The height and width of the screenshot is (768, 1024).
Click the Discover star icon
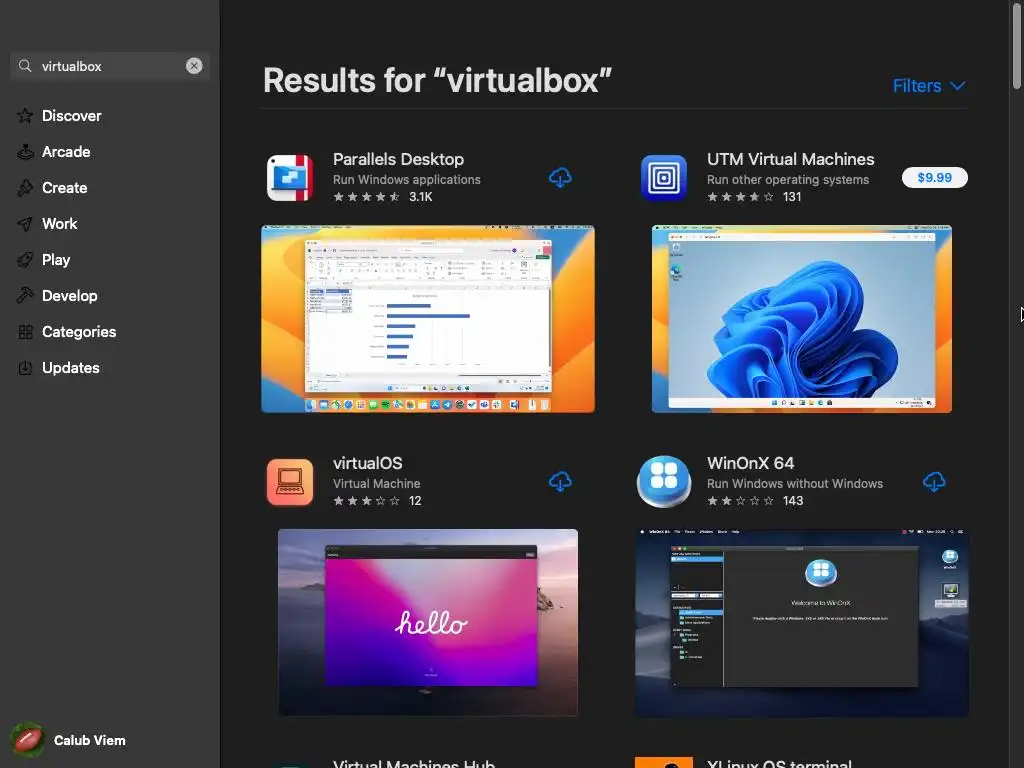pos(25,116)
